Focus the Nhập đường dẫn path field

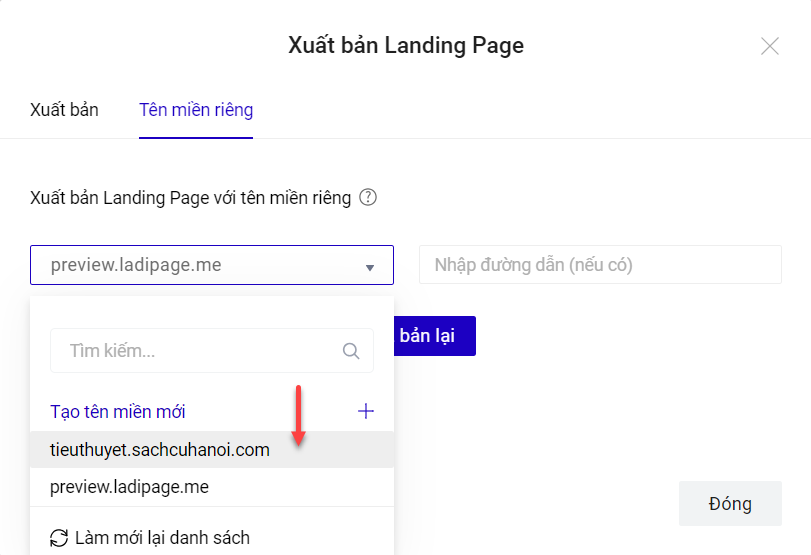point(600,265)
